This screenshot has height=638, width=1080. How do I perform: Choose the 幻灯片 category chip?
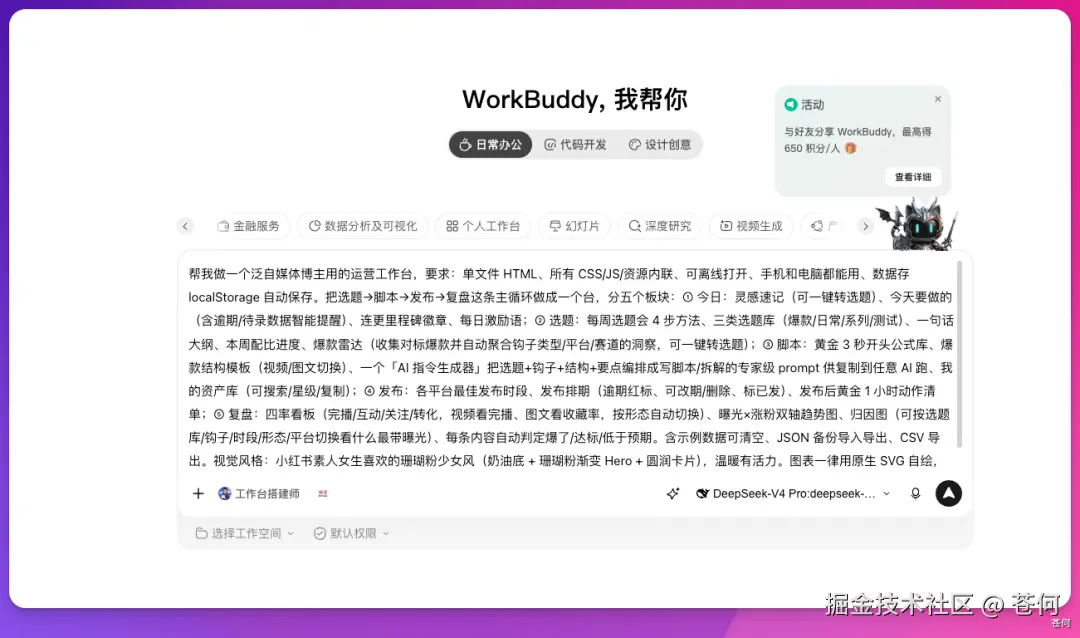click(x=574, y=226)
